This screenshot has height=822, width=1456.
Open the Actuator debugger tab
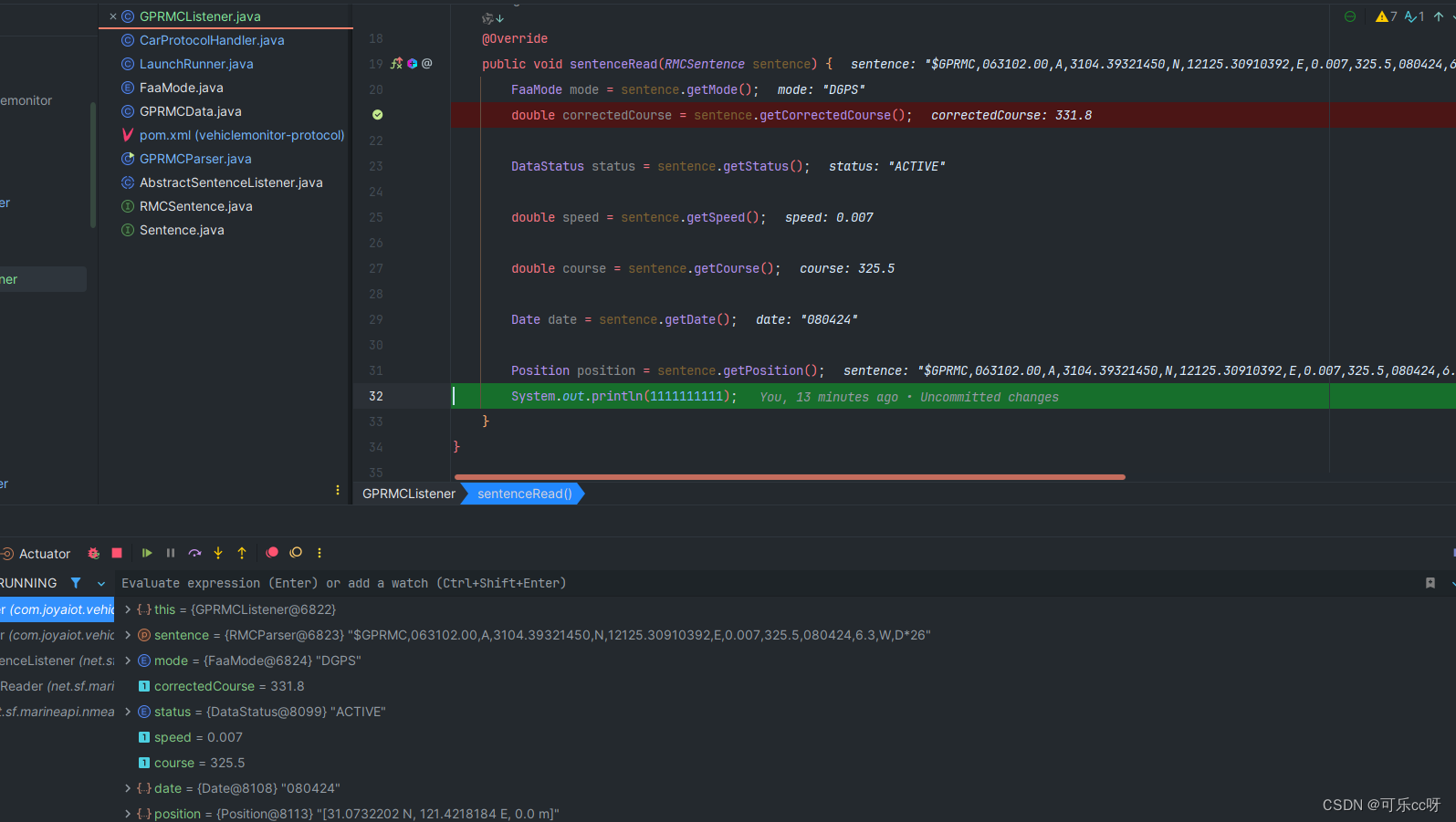tap(37, 554)
